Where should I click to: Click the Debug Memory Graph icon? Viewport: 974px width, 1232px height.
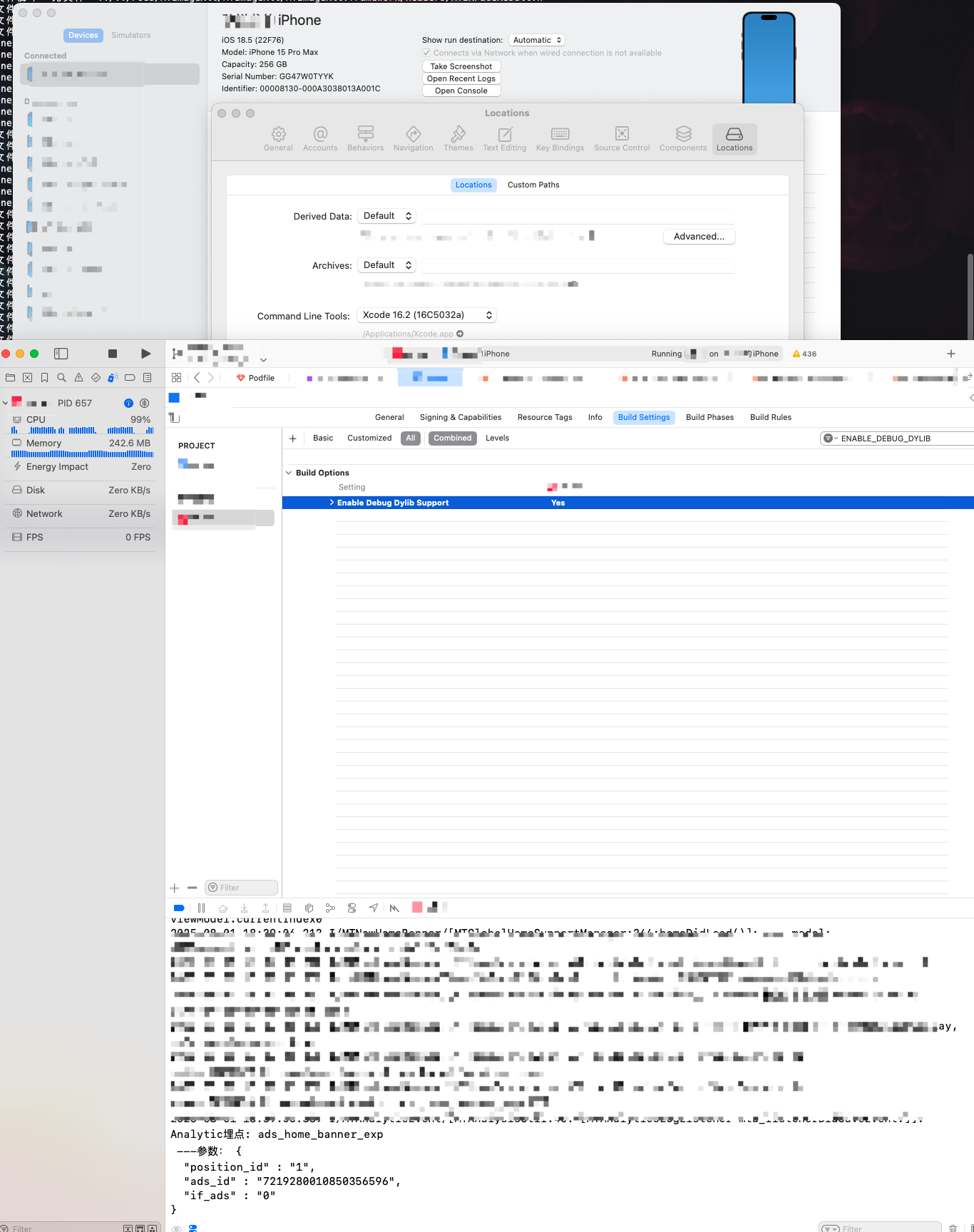330,908
